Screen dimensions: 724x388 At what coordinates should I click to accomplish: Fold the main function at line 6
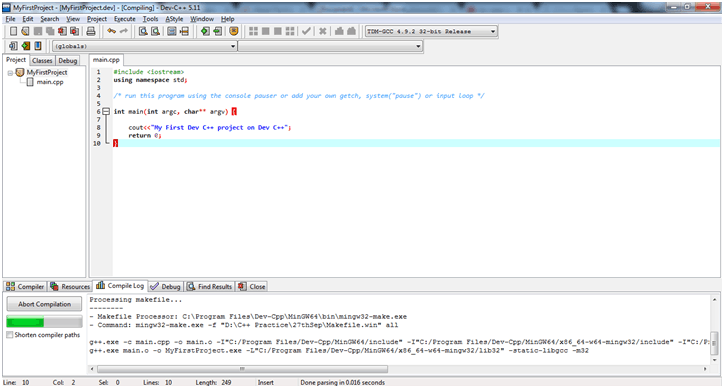[x=106, y=111]
